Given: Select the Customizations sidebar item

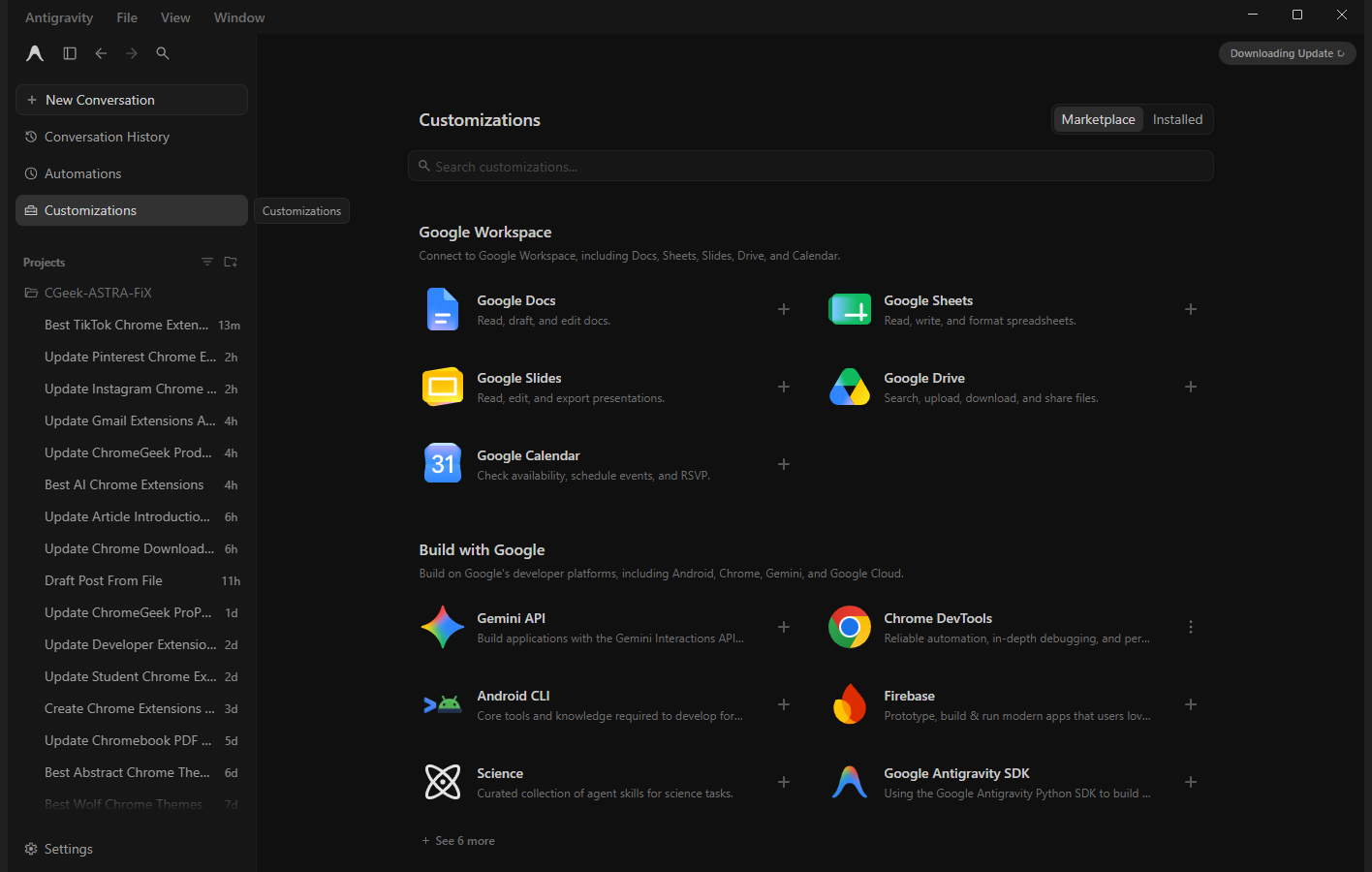Looking at the screenshot, I should pyautogui.click(x=132, y=210).
